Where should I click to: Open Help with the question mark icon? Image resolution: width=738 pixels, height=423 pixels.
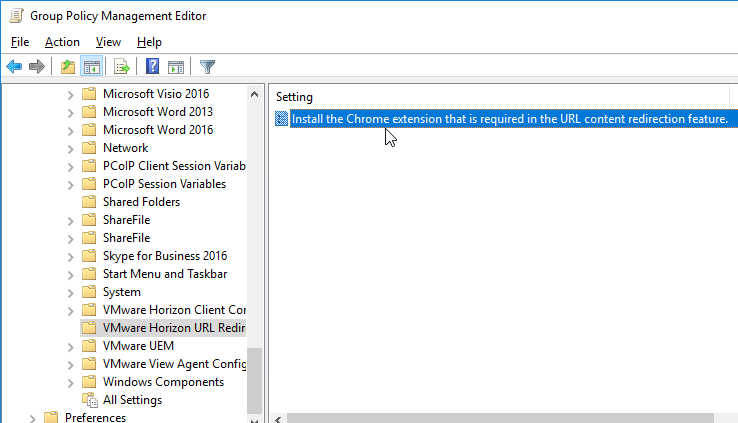tap(152, 66)
